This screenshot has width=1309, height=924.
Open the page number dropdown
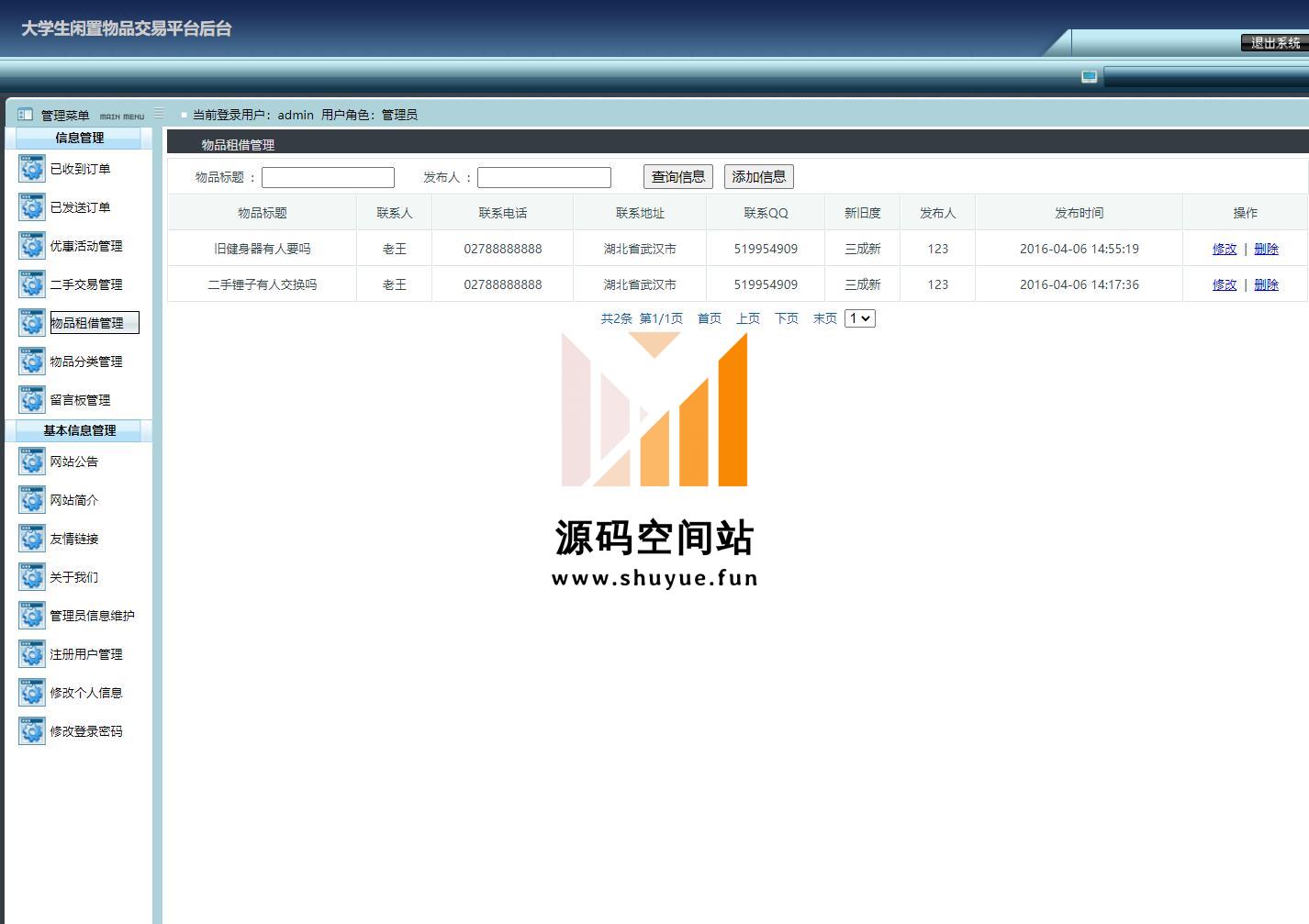[860, 318]
